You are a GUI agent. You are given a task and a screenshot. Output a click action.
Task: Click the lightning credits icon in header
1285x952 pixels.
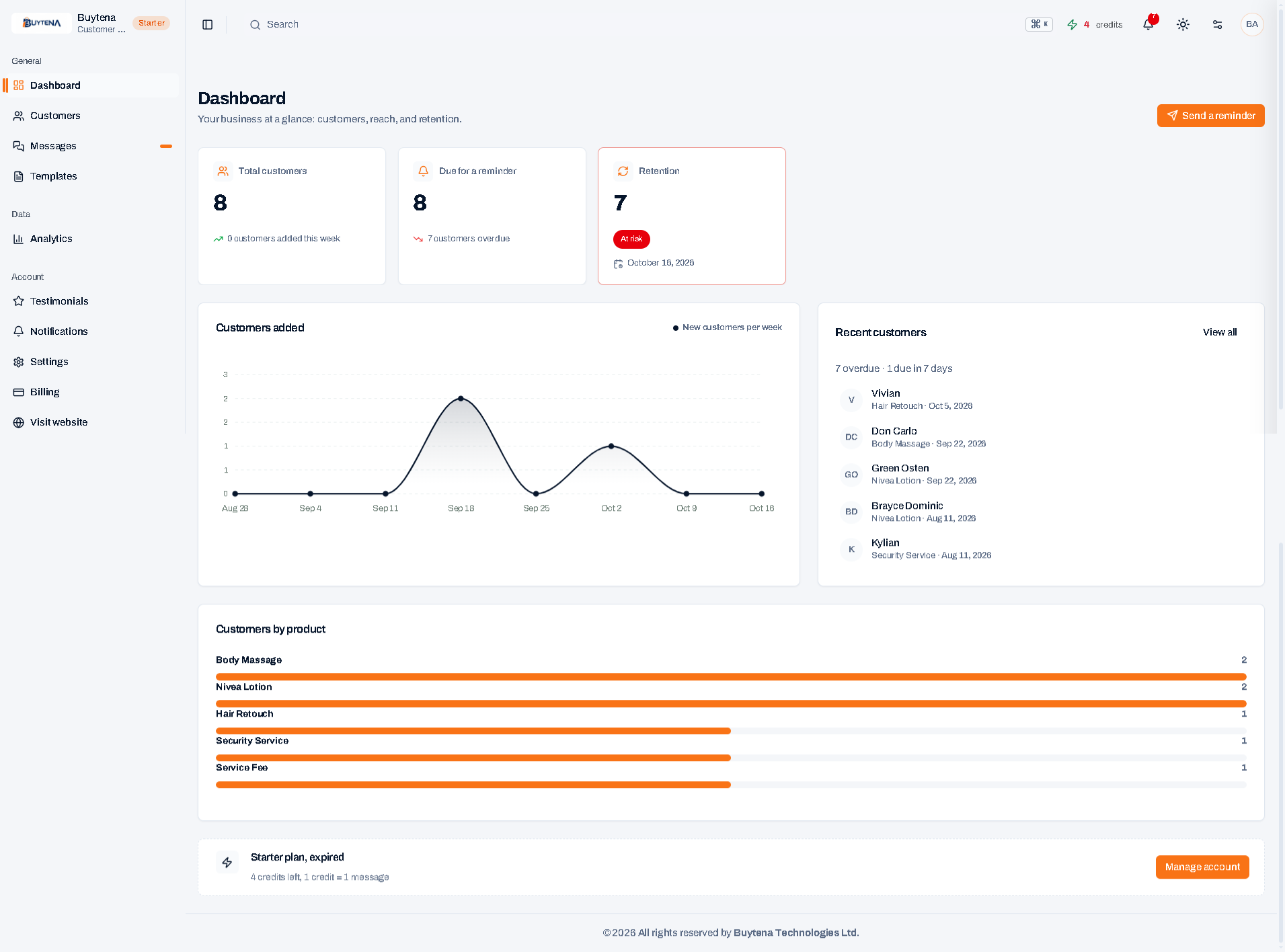point(1073,25)
